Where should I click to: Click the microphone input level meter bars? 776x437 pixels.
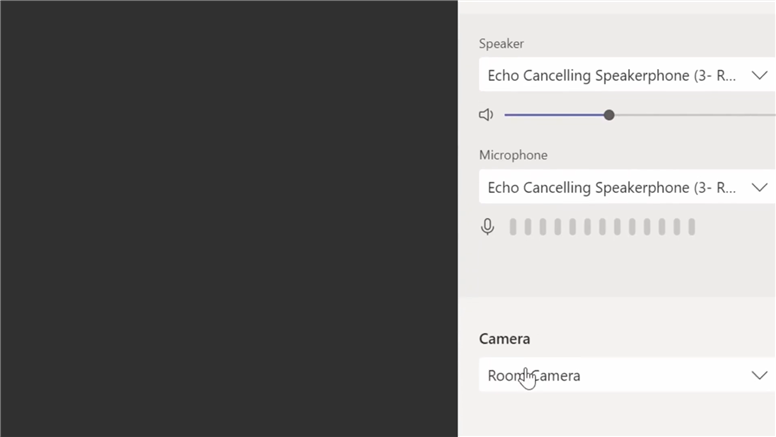[602, 227]
